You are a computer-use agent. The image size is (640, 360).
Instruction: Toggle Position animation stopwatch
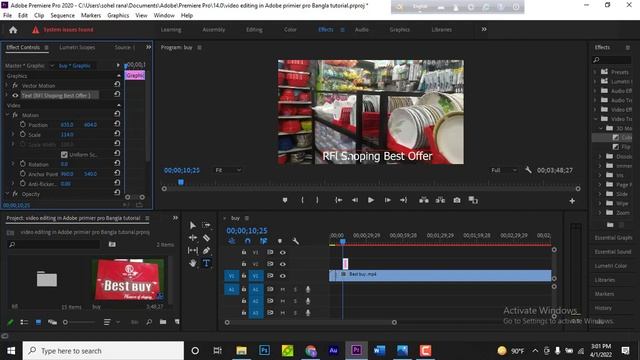23,124
